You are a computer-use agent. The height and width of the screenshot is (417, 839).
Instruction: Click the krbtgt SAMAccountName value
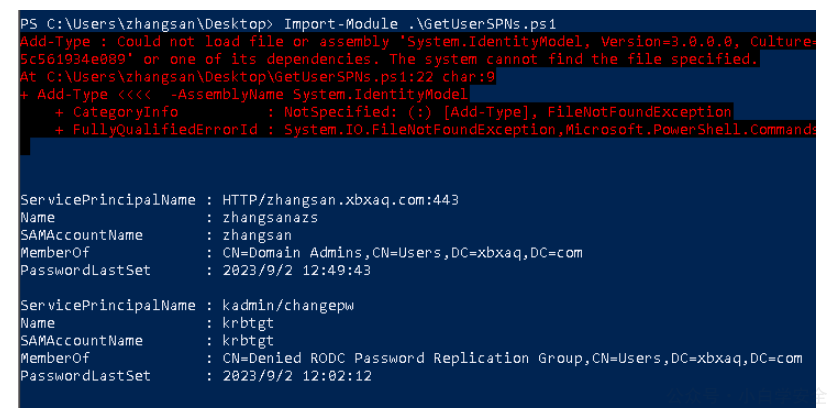tap(248, 341)
